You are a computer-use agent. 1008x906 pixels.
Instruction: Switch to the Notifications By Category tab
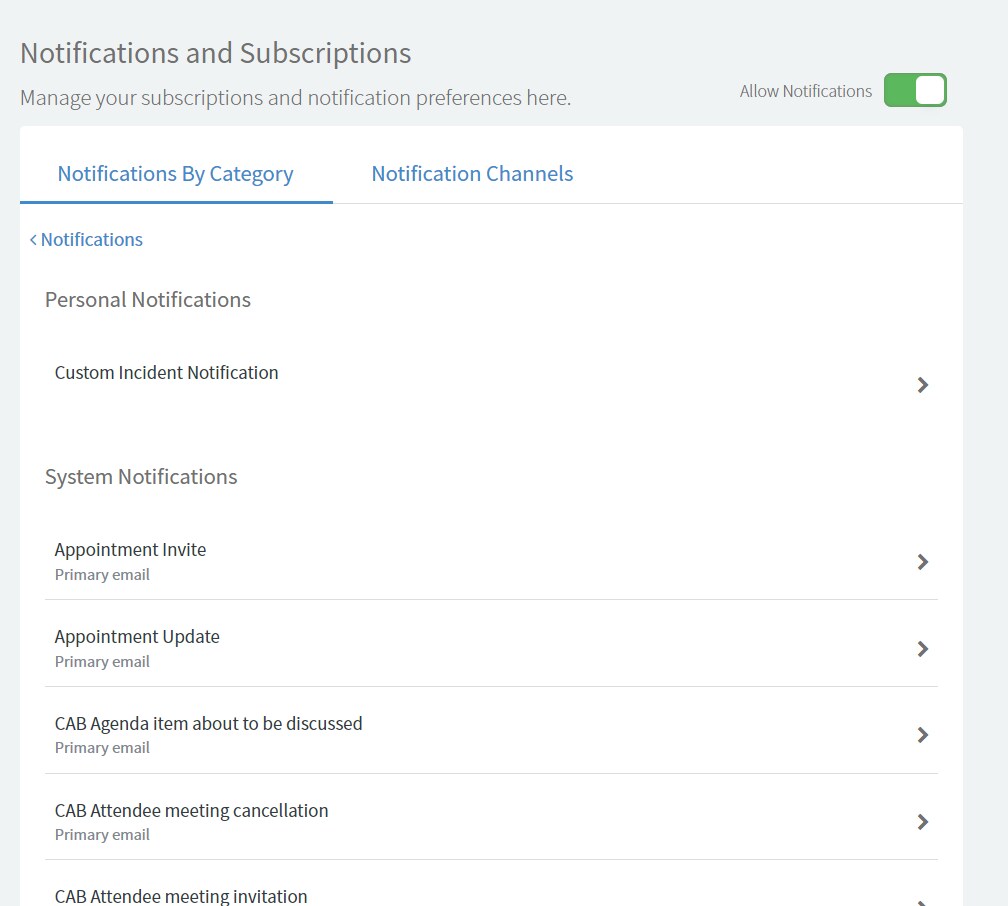[x=175, y=173]
